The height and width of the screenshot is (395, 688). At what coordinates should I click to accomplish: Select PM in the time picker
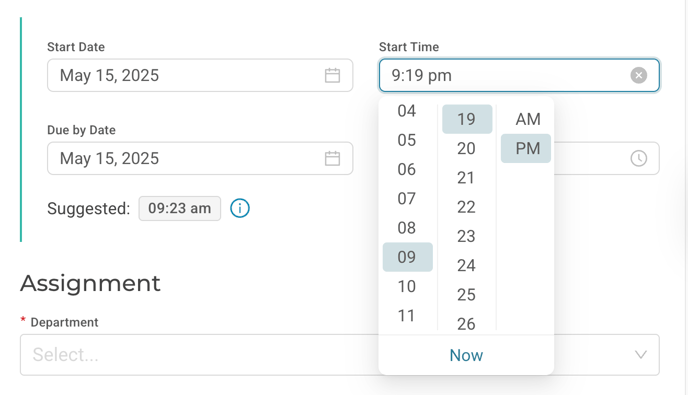tap(526, 148)
